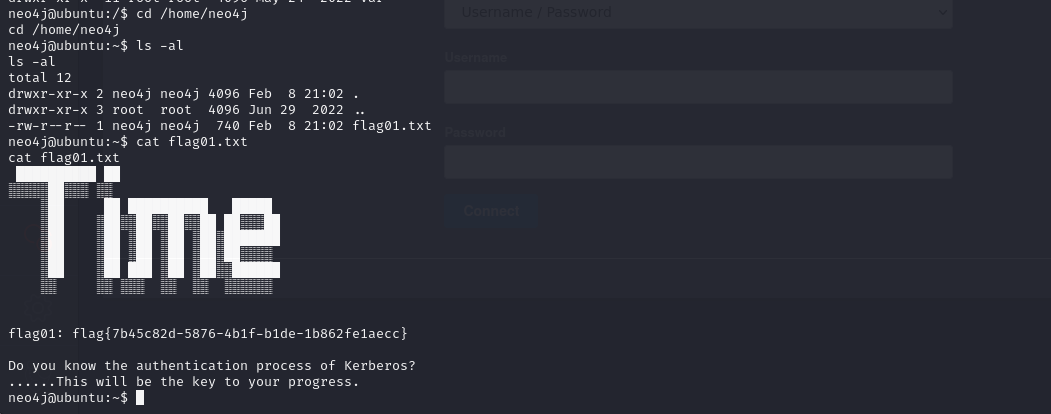Click the flag01: flag{7b45c82d...} line
Screen dimensions: 1051x414
coord(208,334)
